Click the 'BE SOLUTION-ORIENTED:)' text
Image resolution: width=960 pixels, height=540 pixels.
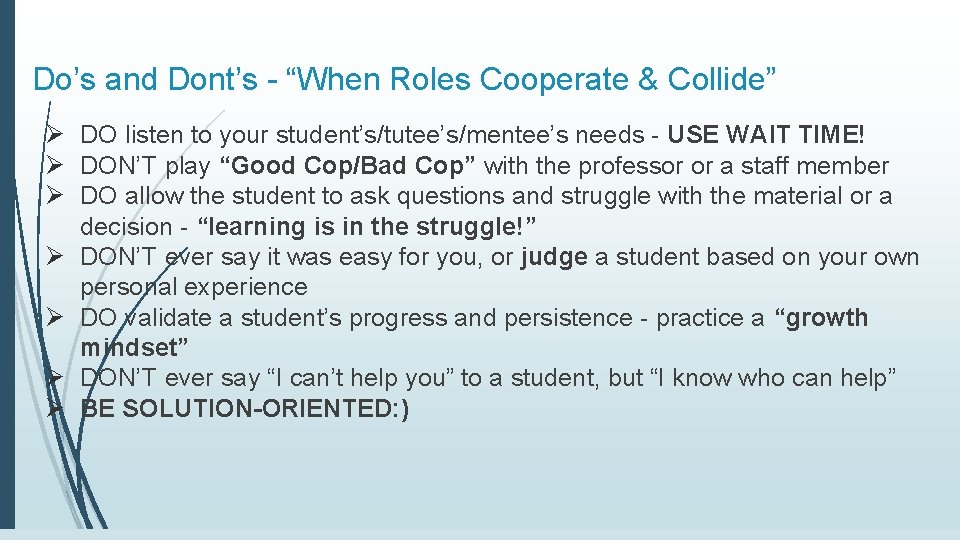(245, 409)
